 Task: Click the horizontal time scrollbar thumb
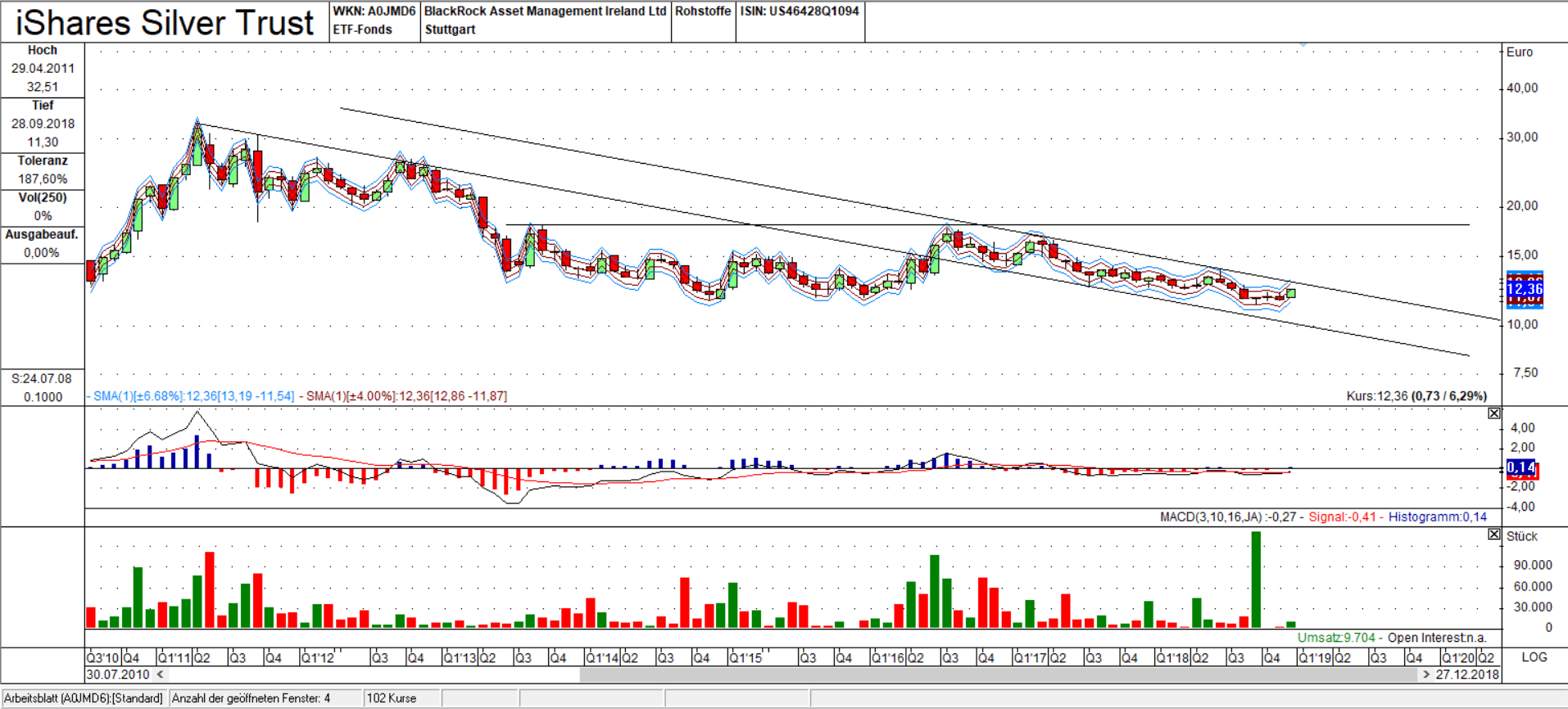(x=999, y=675)
